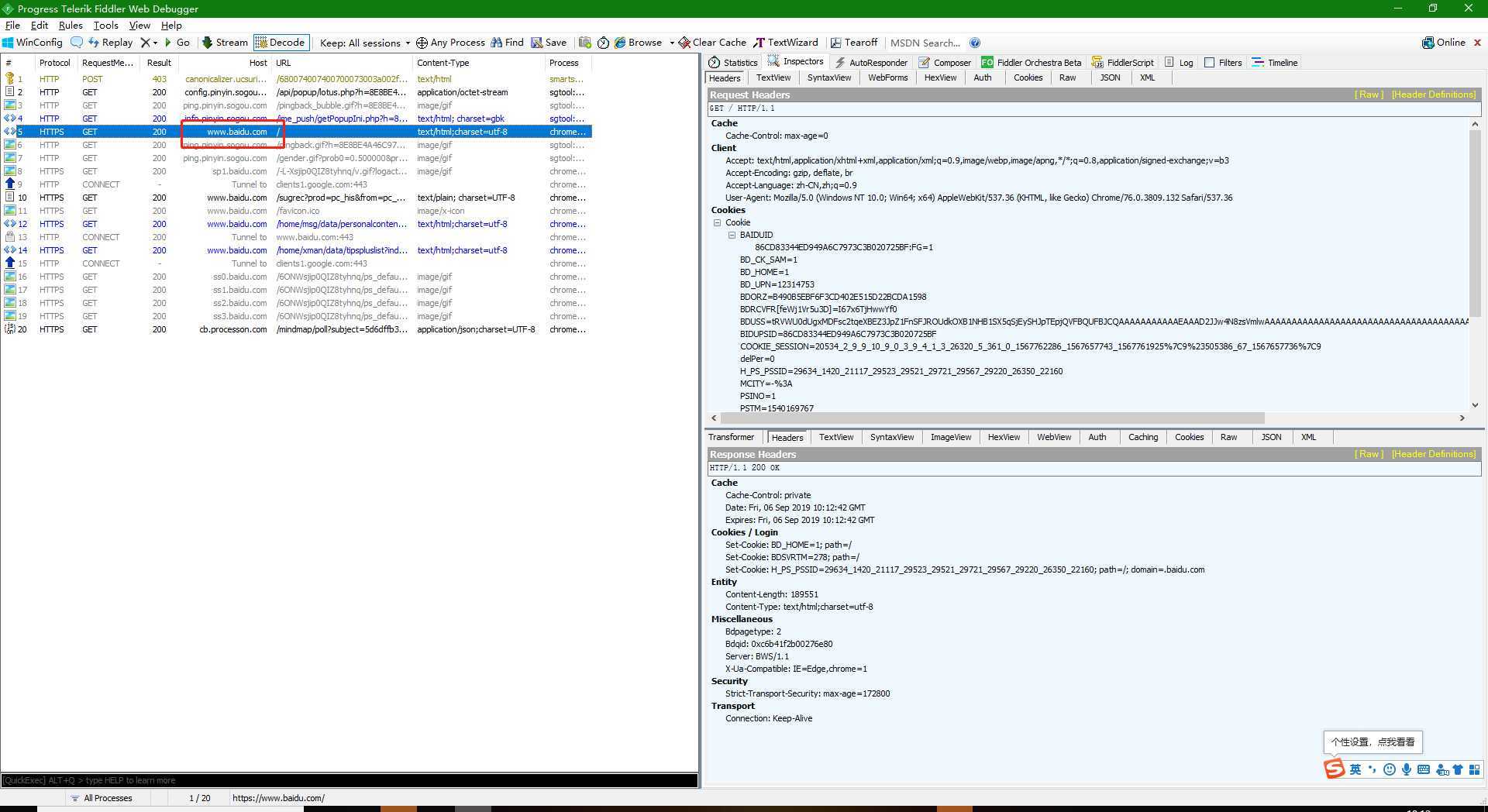Click Browse to launch Internet Explorer
1488x812 pixels.
(638, 43)
